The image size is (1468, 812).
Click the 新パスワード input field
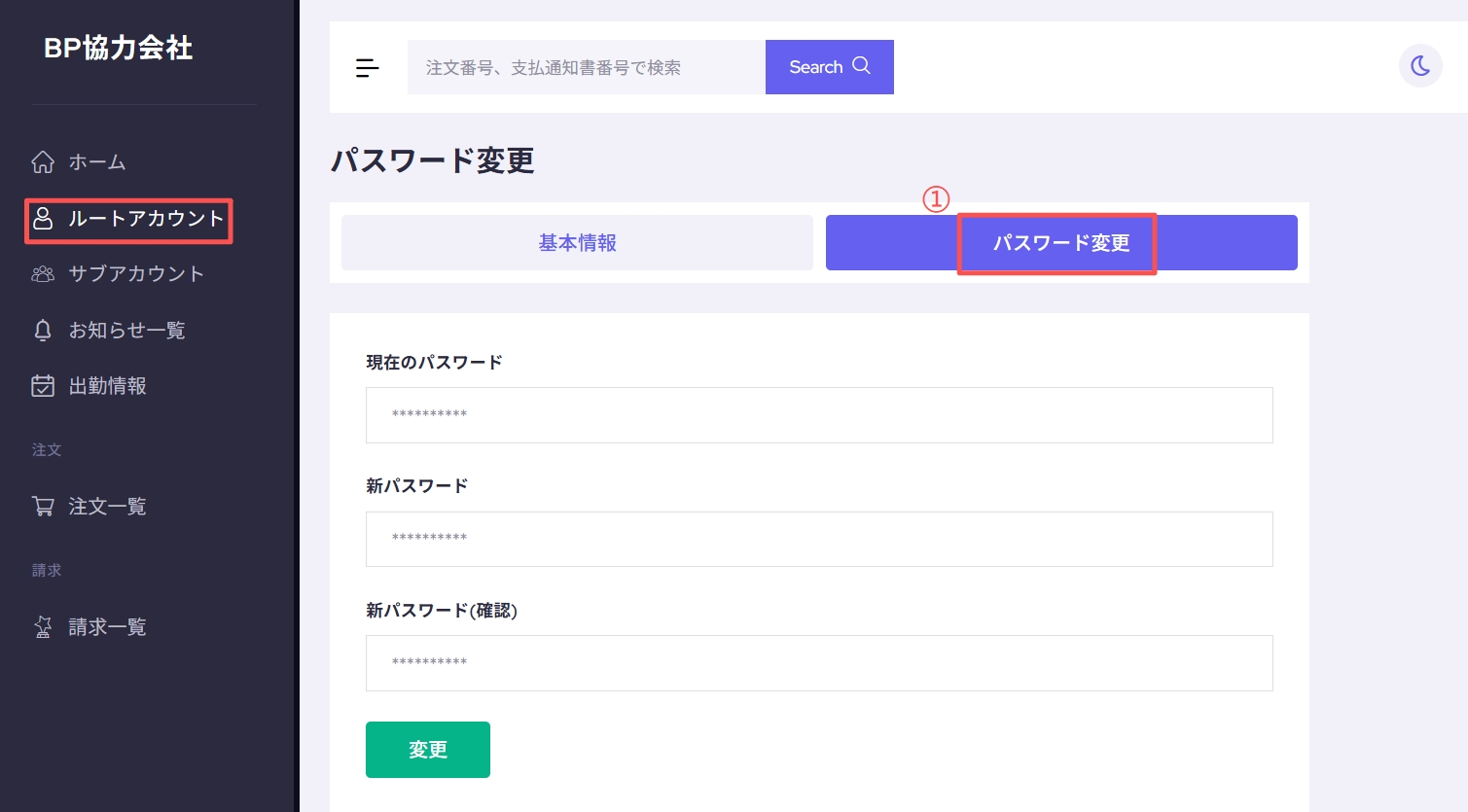(819, 539)
